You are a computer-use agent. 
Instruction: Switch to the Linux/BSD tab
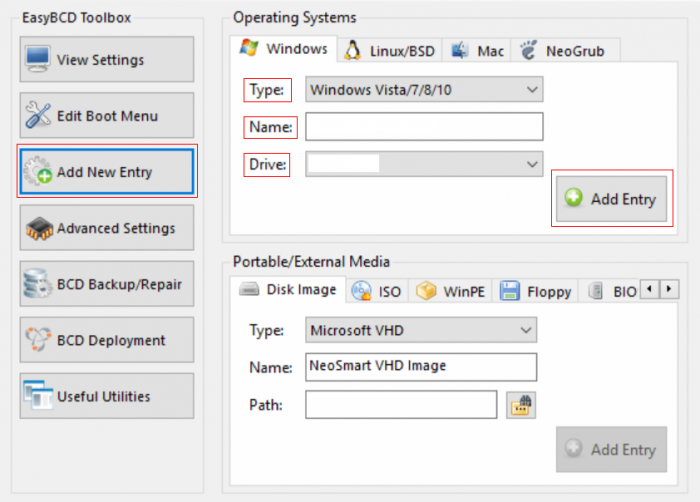pos(390,51)
